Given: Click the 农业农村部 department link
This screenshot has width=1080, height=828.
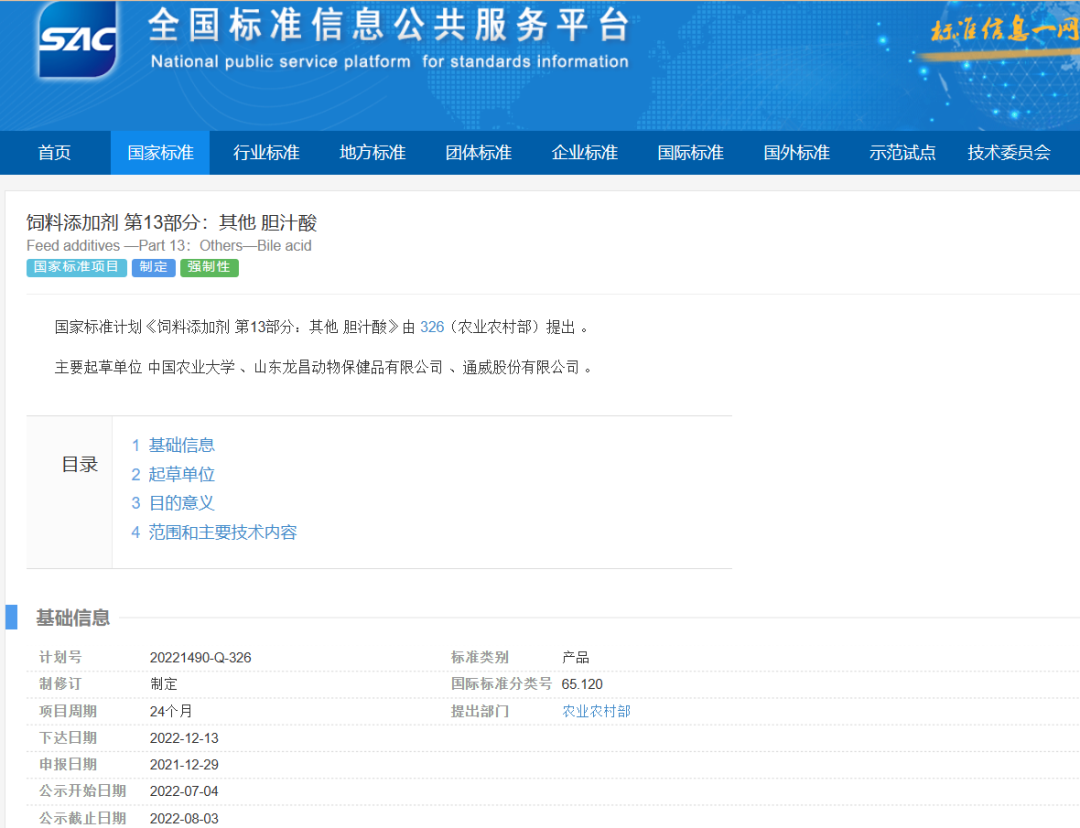Looking at the screenshot, I should coord(596,711).
